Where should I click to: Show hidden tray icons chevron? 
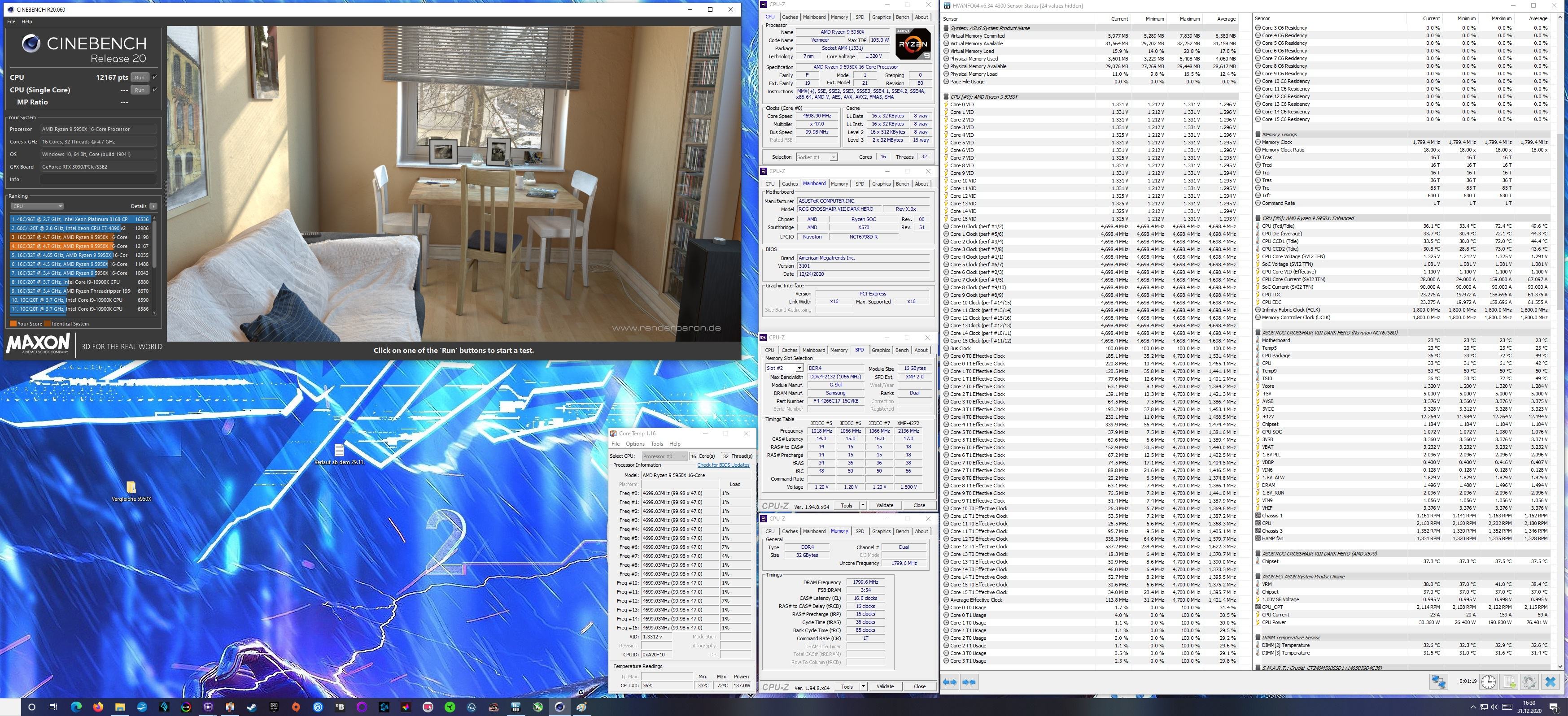pyautogui.click(x=1473, y=707)
